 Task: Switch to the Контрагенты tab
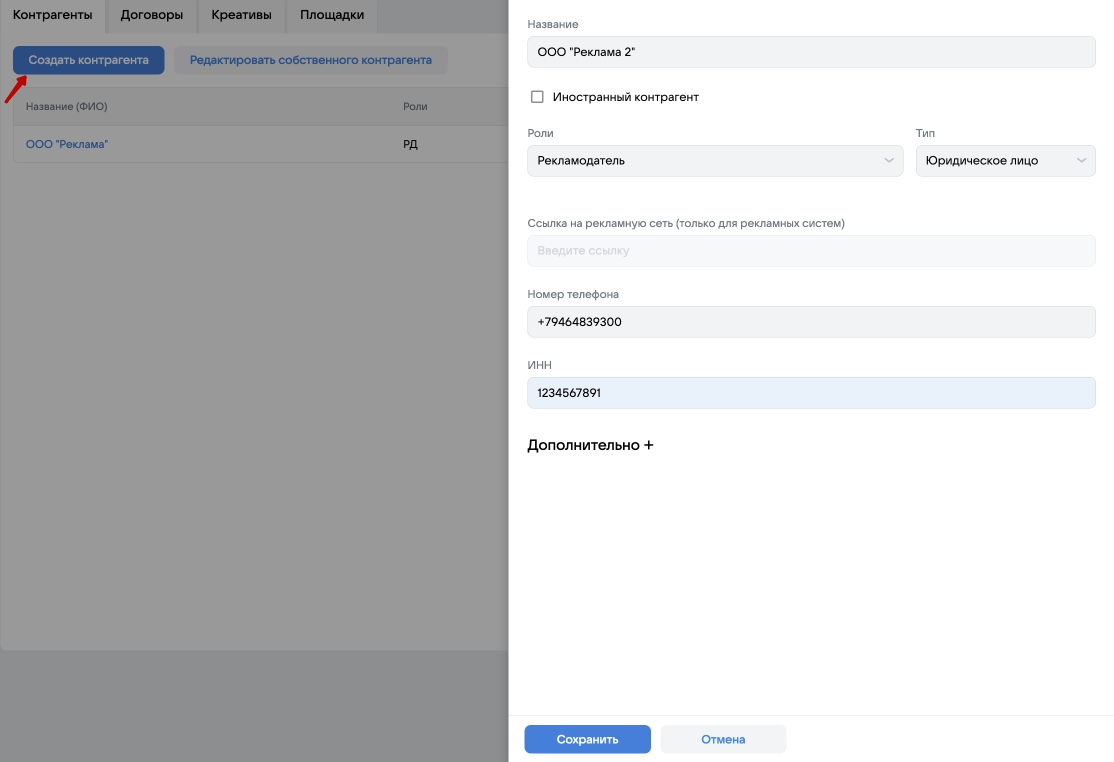point(52,15)
